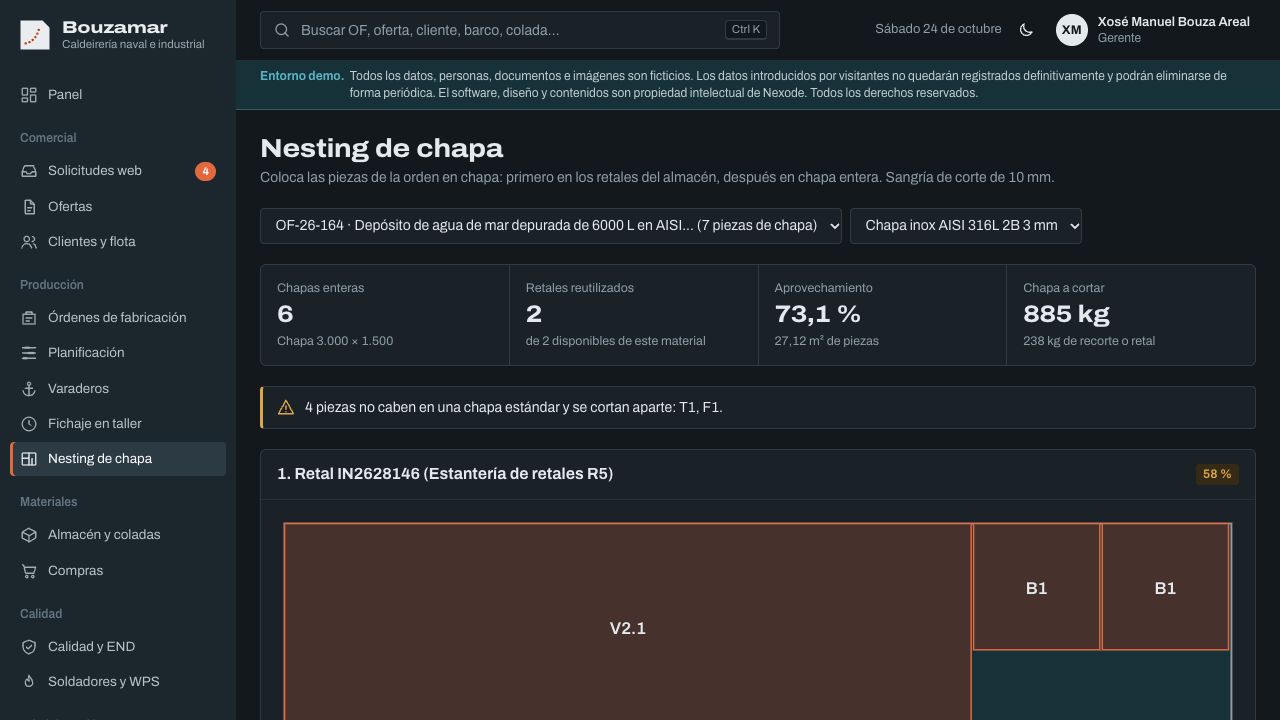Click the Bouzamar brand name
1280x720 pixels.
[115, 27]
